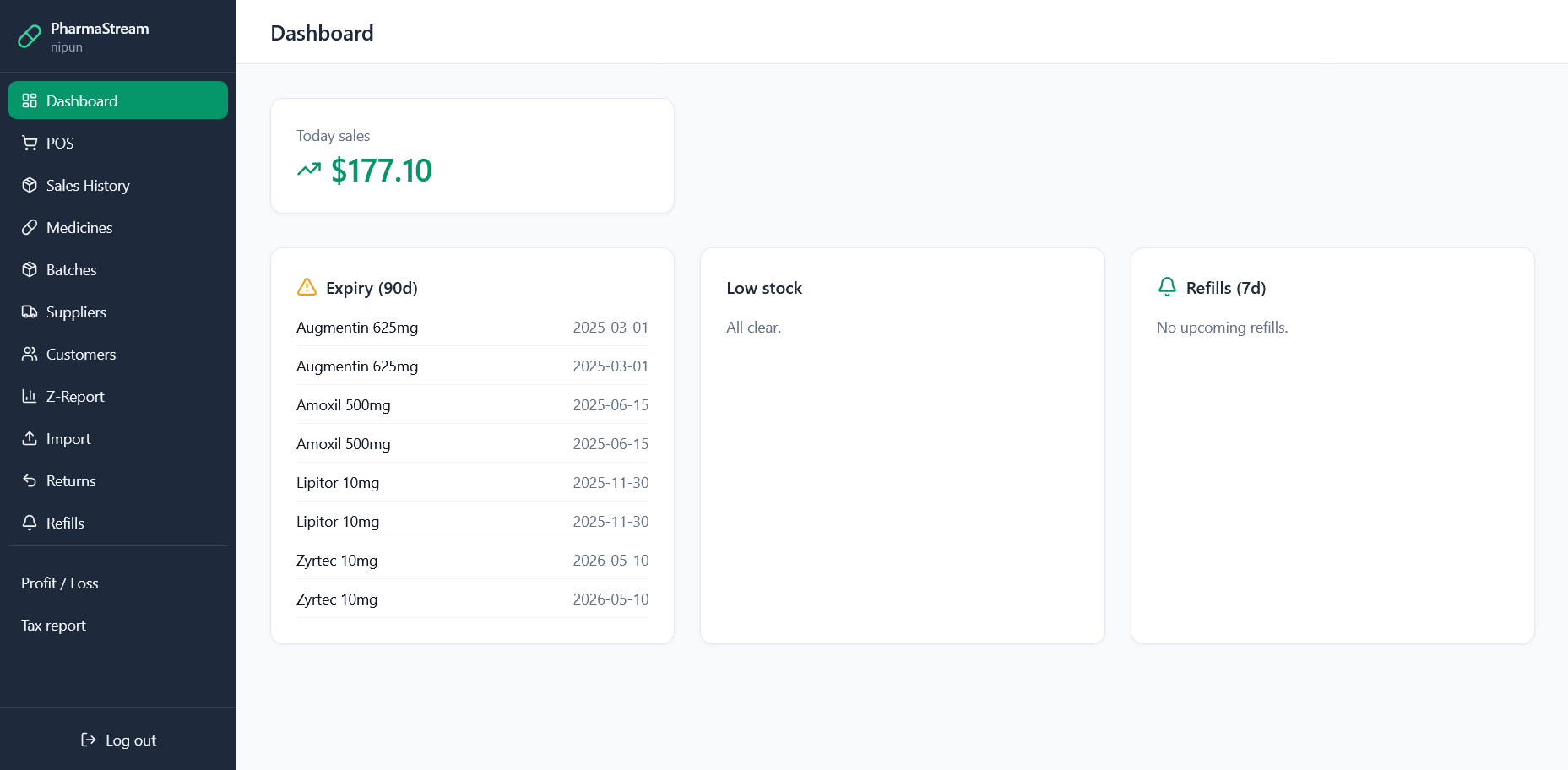Click the Z-Report bar chart icon

pos(30,397)
